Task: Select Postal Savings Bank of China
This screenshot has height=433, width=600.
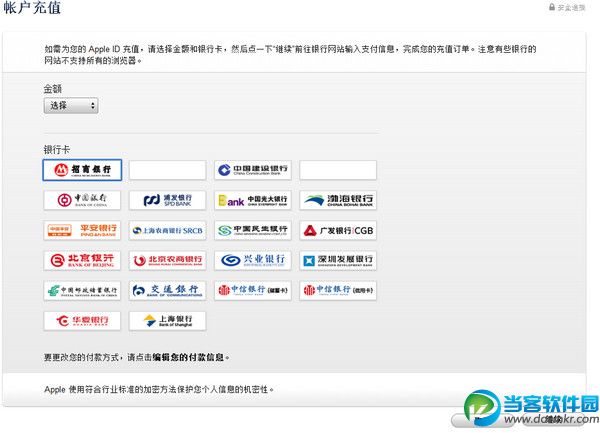Action: 82,291
